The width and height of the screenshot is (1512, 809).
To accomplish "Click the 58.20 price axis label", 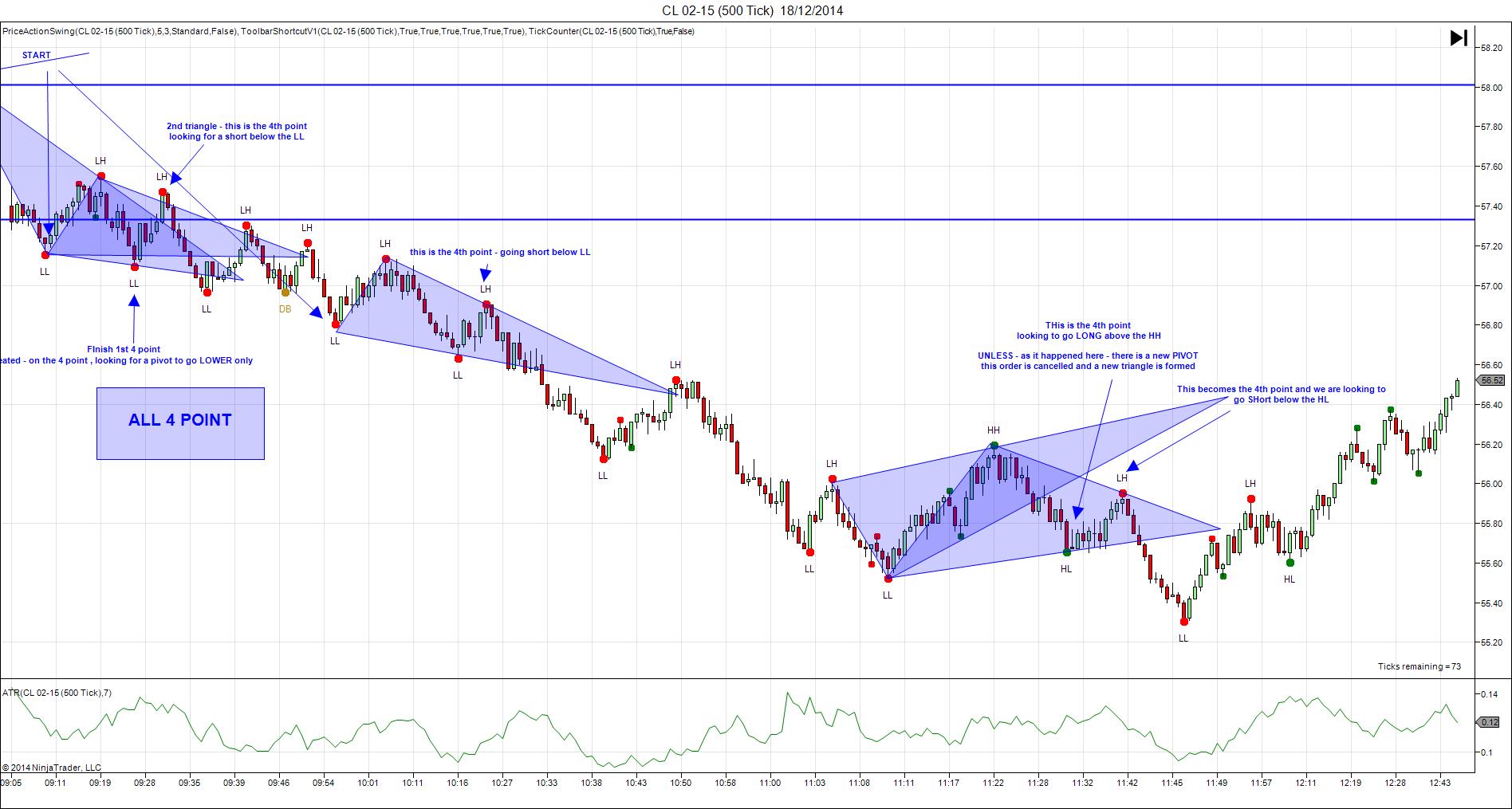I will [1491, 48].
